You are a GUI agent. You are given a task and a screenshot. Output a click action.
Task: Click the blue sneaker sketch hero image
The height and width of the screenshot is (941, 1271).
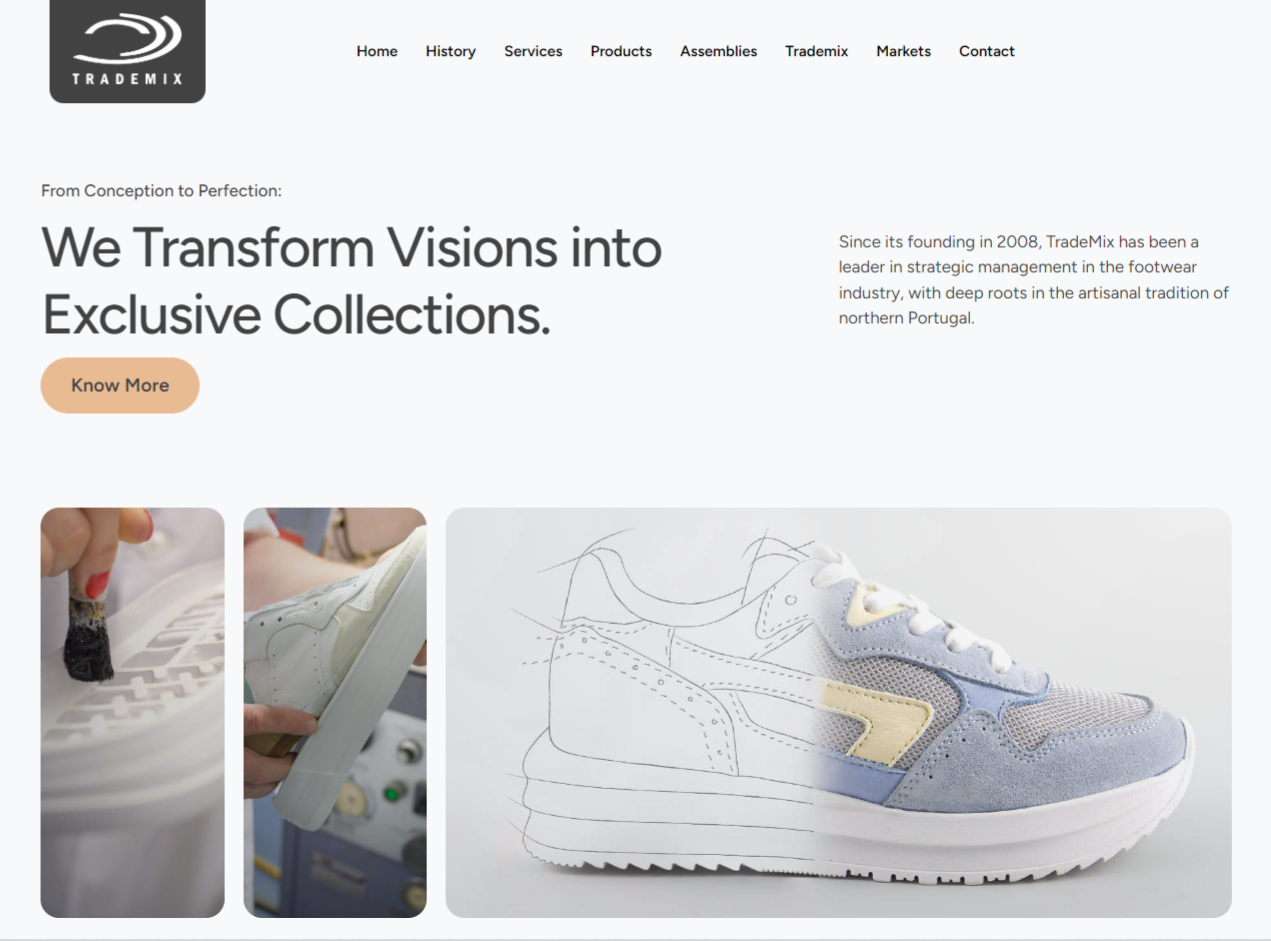838,712
